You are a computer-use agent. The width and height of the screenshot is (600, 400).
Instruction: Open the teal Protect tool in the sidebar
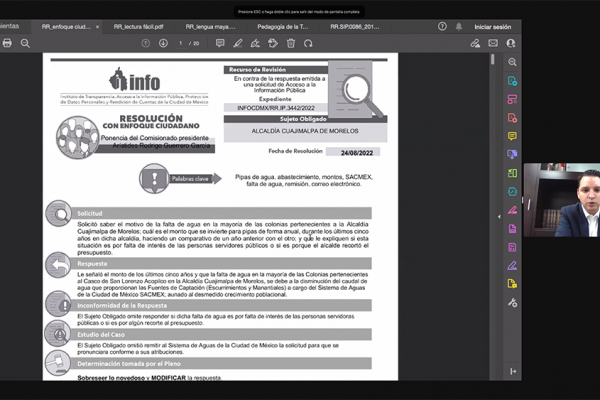512,191
